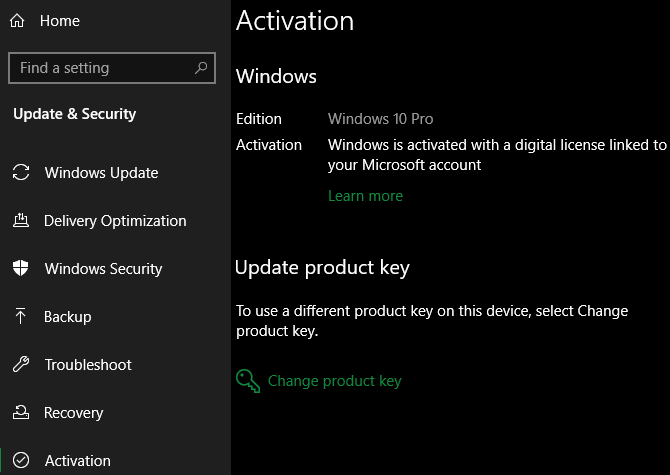Viewport: 670px width, 475px height.
Task: Click the Learn more link
Action: pyautogui.click(x=365, y=196)
